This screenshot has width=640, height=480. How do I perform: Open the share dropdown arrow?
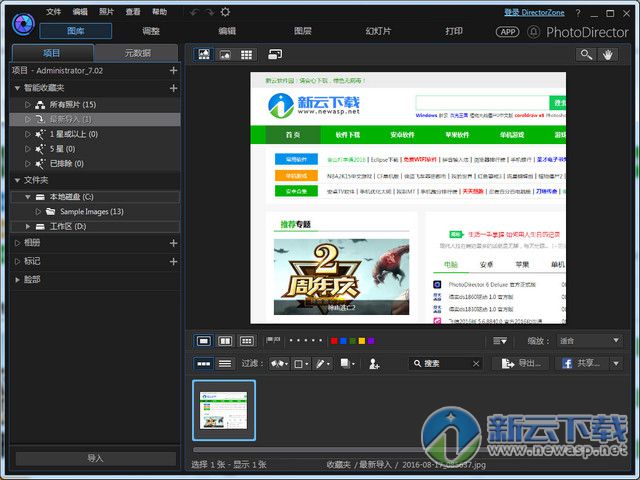[x=616, y=364]
